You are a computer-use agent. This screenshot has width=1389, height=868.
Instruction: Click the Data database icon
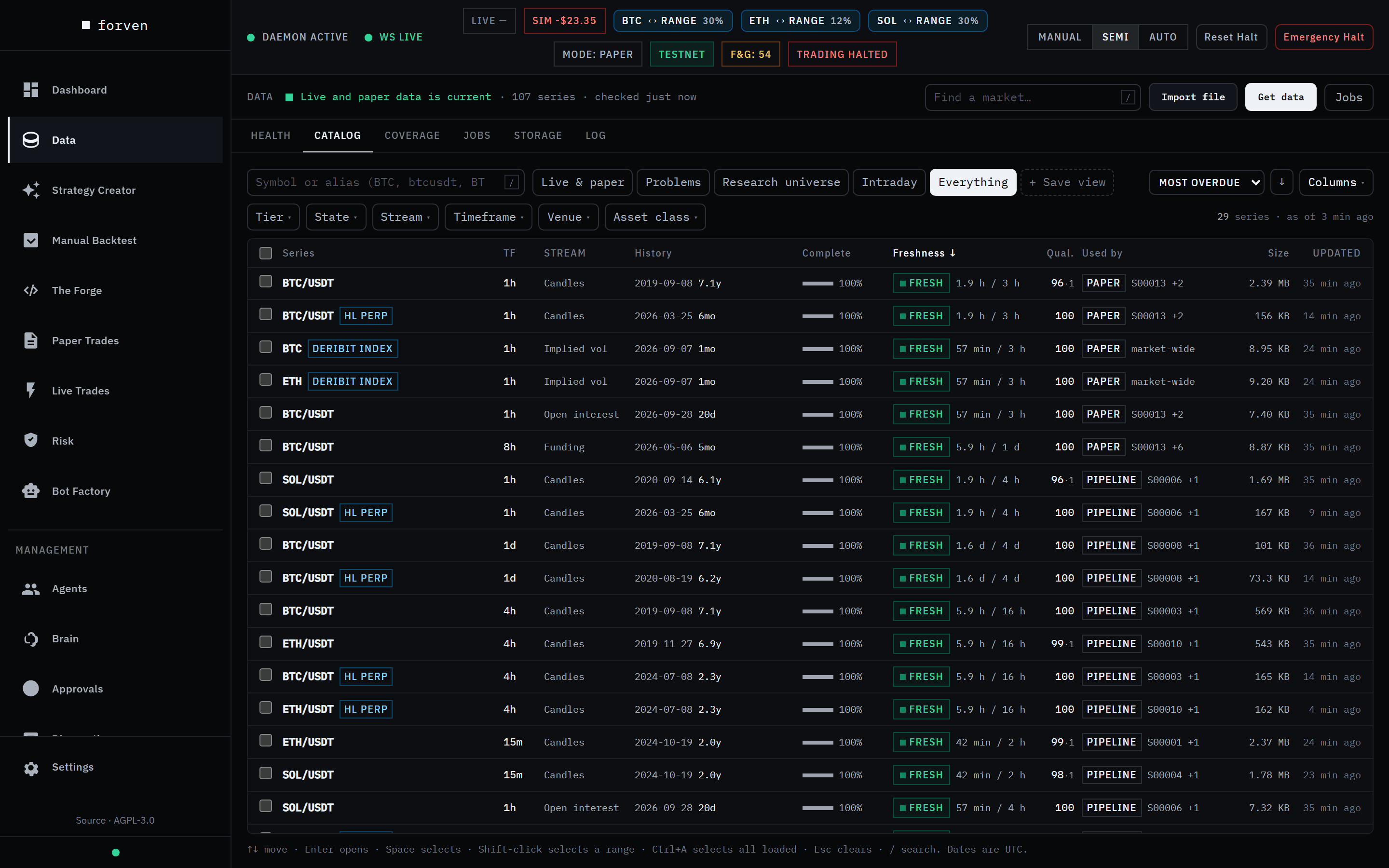point(31,139)
